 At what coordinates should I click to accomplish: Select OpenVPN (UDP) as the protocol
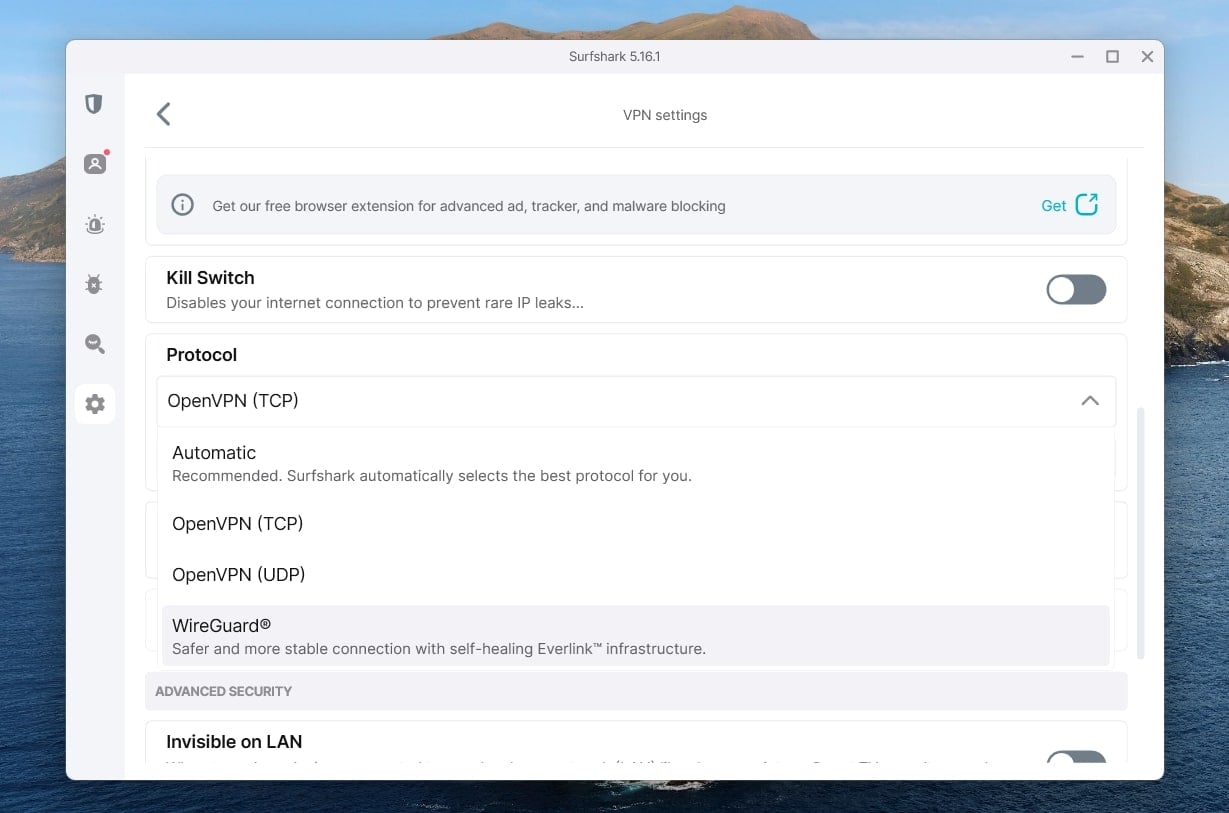tap(239, 574)
